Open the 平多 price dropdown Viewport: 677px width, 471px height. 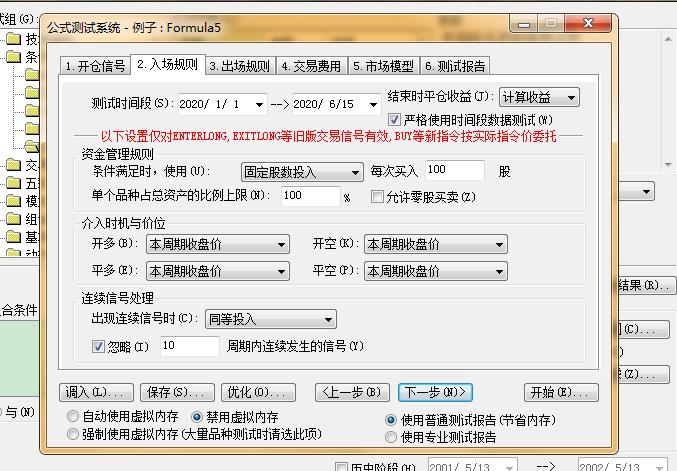(x=218, y=271)
